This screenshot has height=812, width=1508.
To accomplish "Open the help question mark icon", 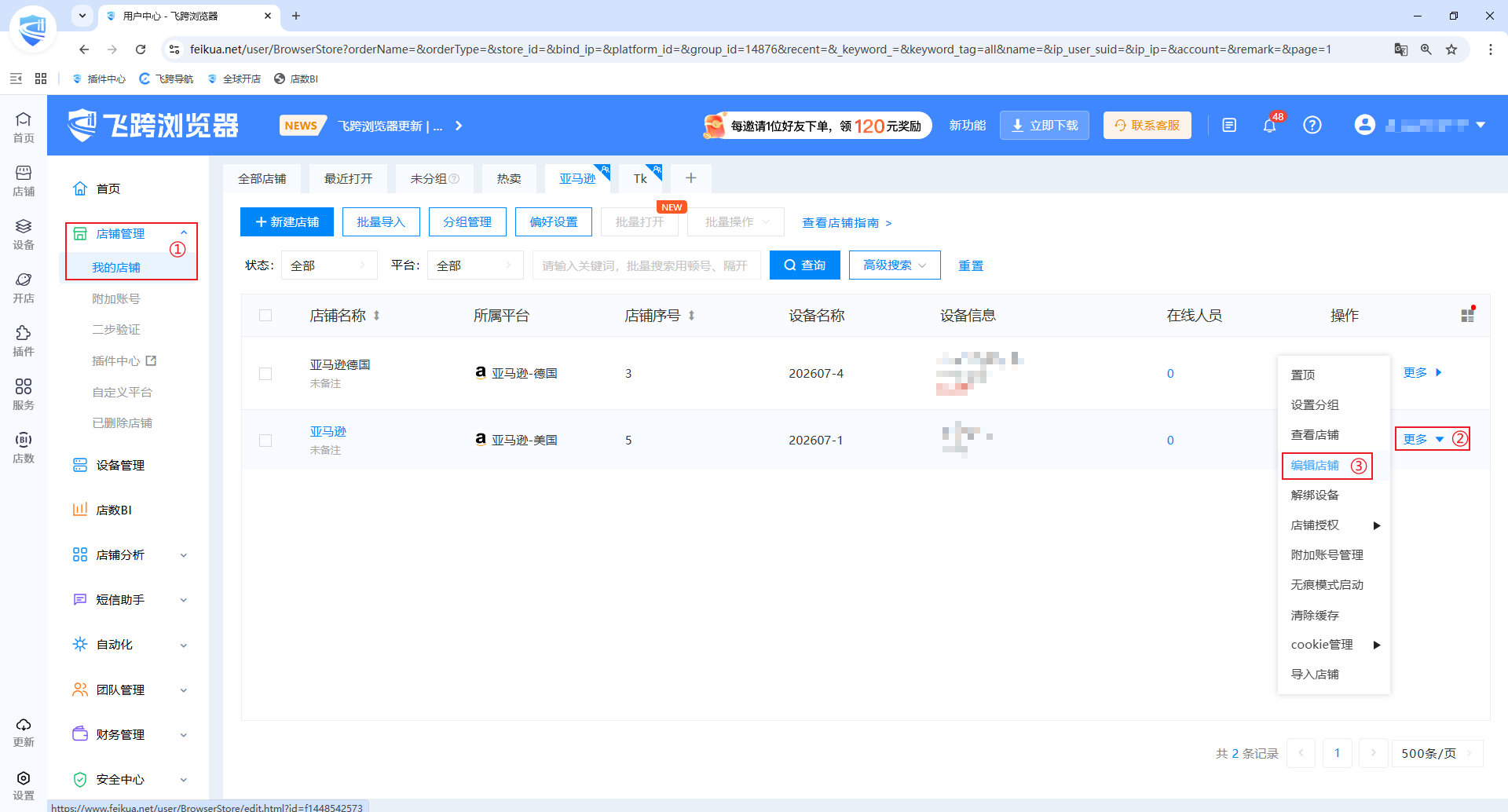I will 1312,125.
